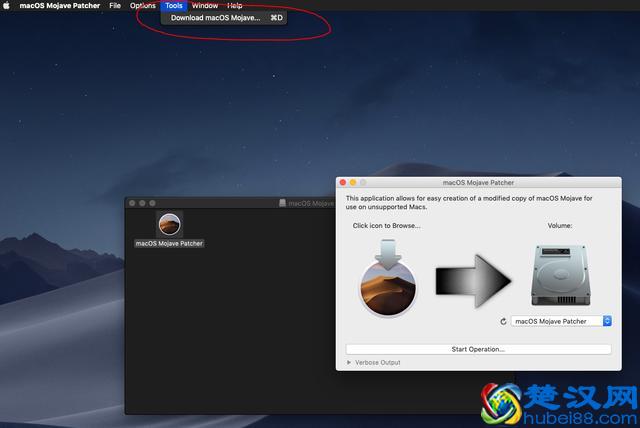640x428 pixels.
Task: Click the hard drive volume icon
Action: [561, 275]
